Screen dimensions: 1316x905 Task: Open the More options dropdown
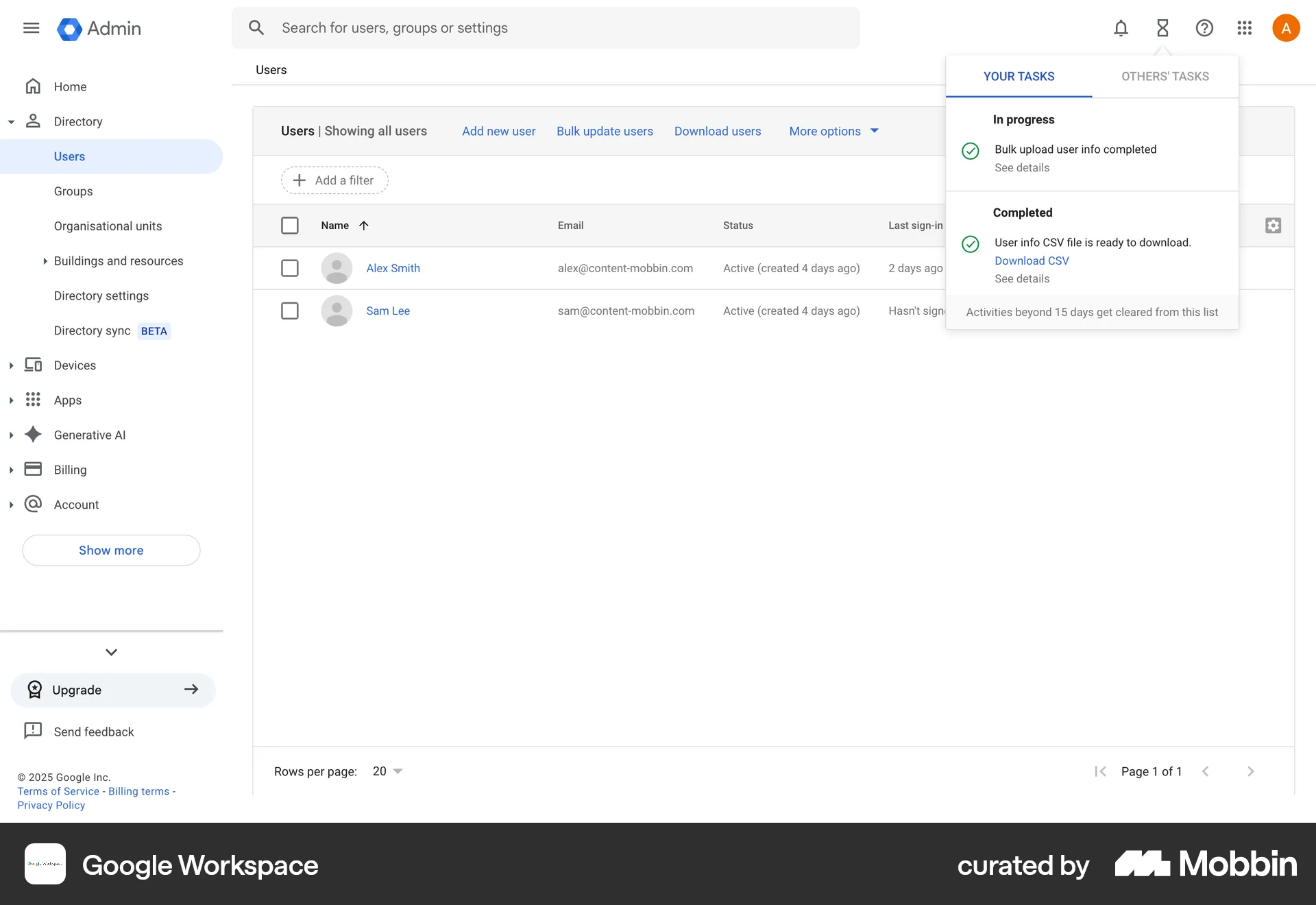pyautogui.click(x=833, y=131)
